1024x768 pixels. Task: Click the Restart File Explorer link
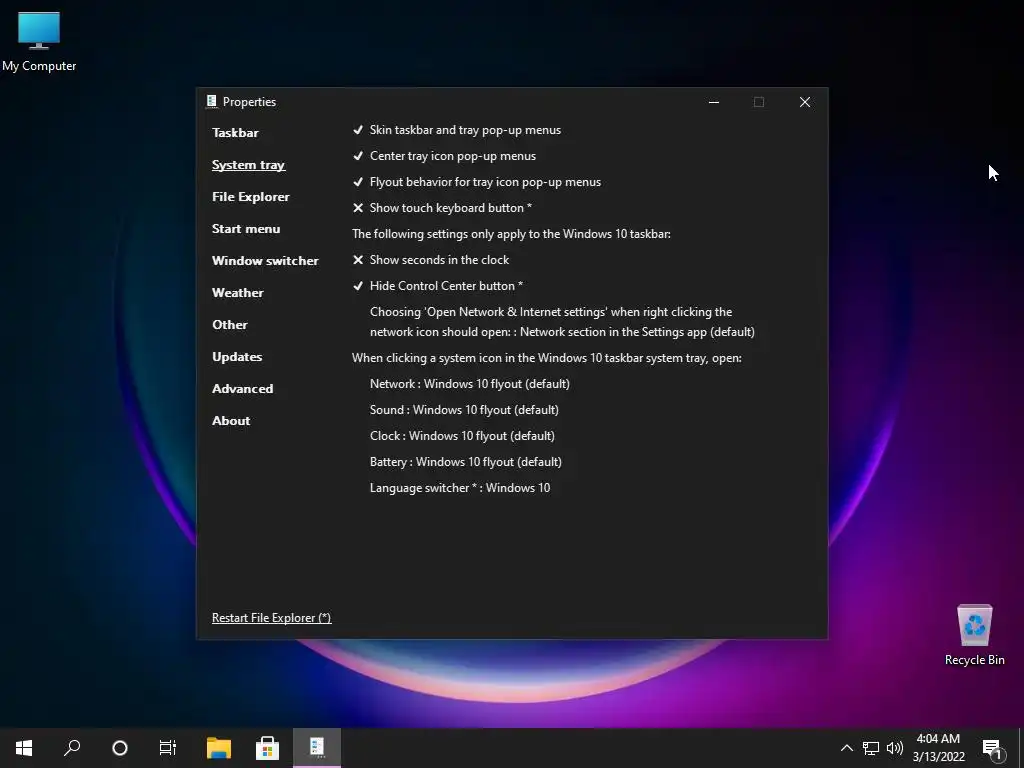point(272,618)
